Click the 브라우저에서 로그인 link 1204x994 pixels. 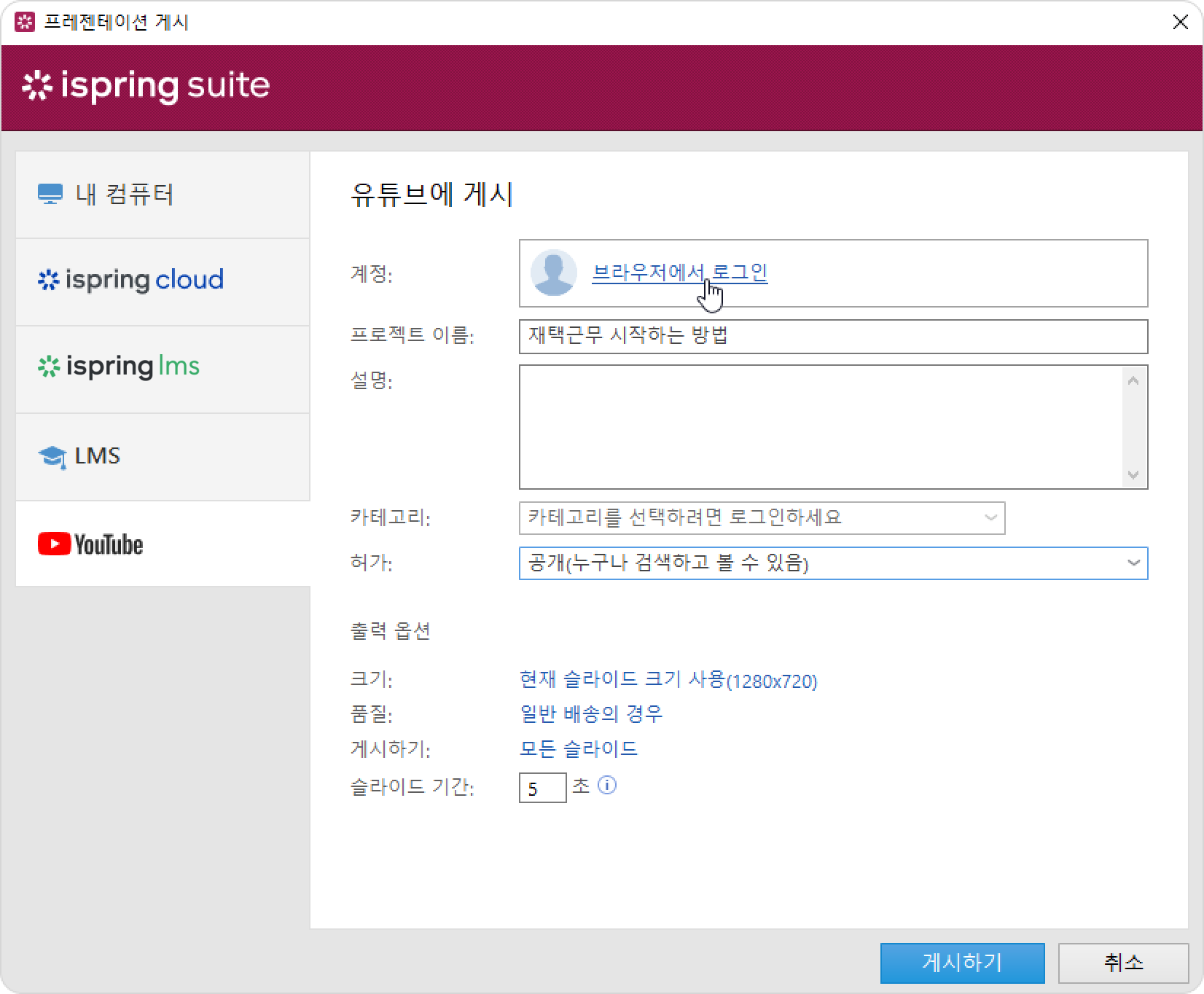(x=679, y=273)
